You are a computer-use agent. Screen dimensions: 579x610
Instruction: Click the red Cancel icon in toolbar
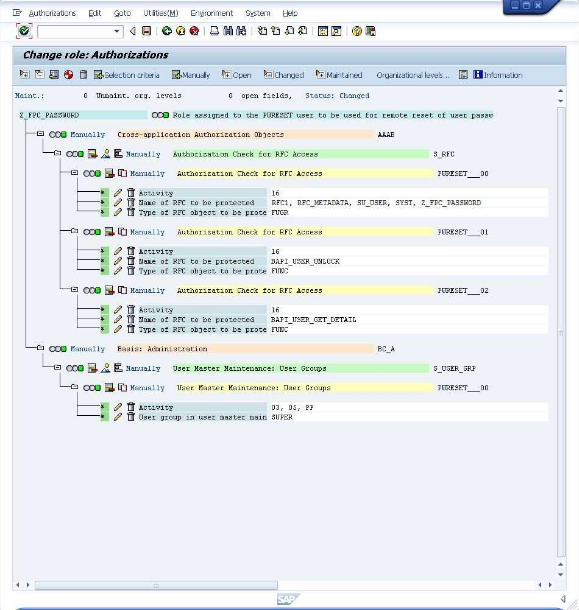[194, 31]
